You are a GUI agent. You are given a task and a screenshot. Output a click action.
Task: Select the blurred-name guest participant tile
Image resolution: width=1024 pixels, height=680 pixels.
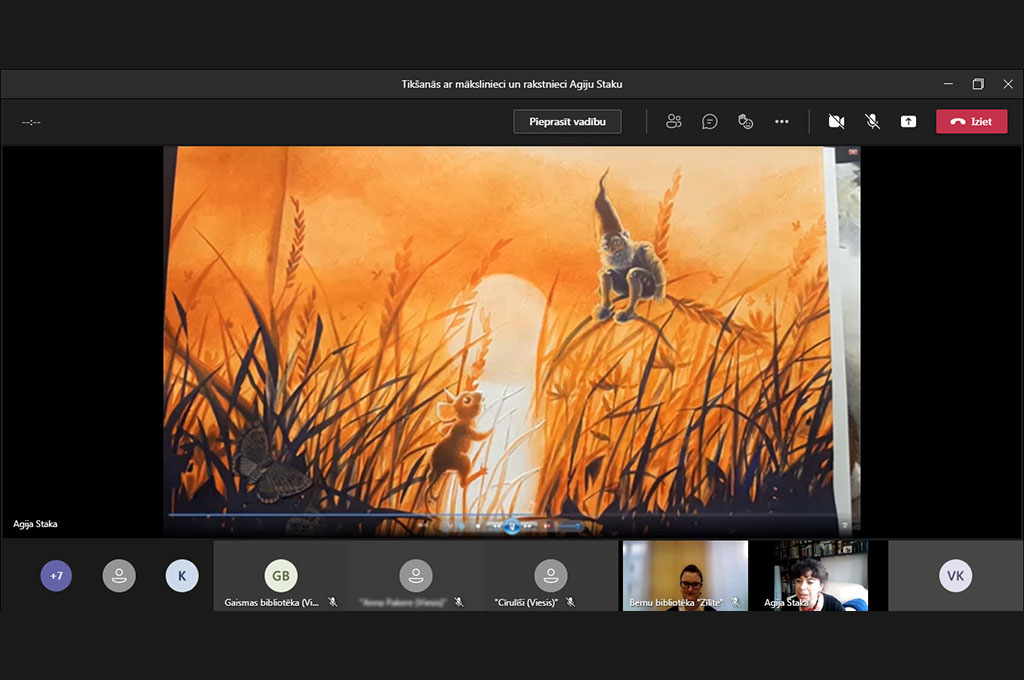tap(415, 575)
